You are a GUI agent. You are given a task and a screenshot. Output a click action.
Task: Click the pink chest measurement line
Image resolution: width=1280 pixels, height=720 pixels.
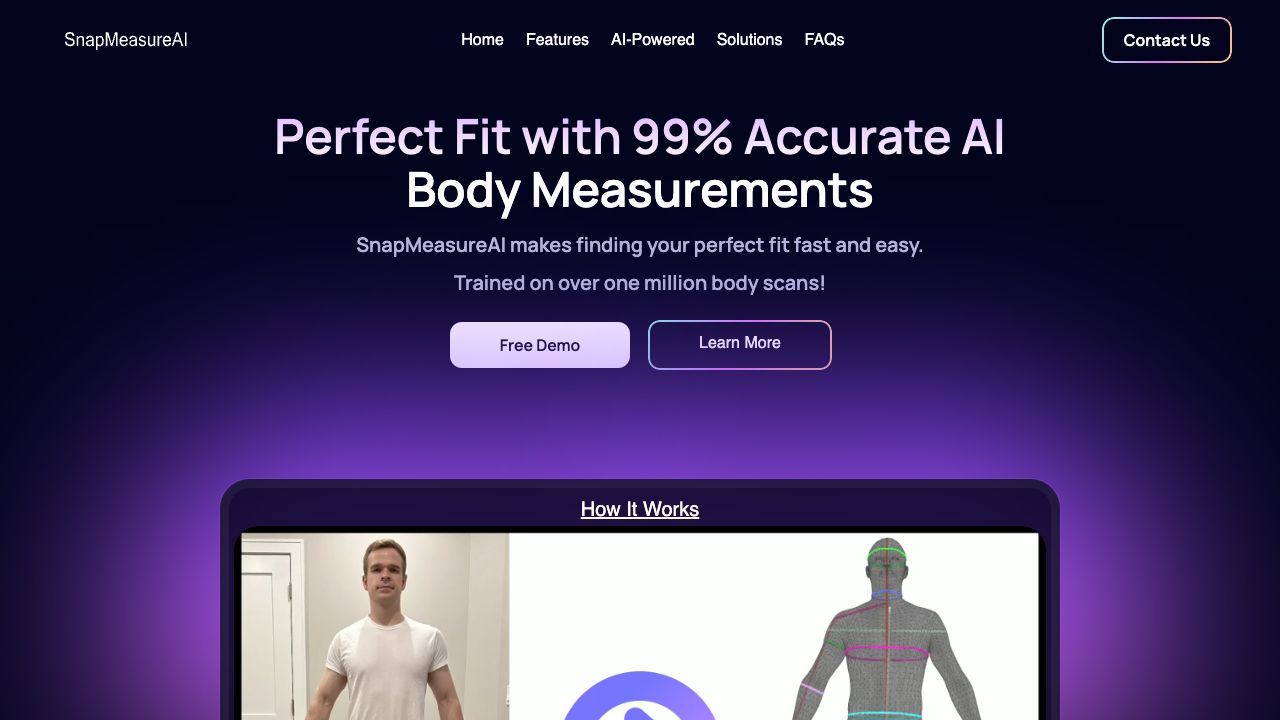887,653
